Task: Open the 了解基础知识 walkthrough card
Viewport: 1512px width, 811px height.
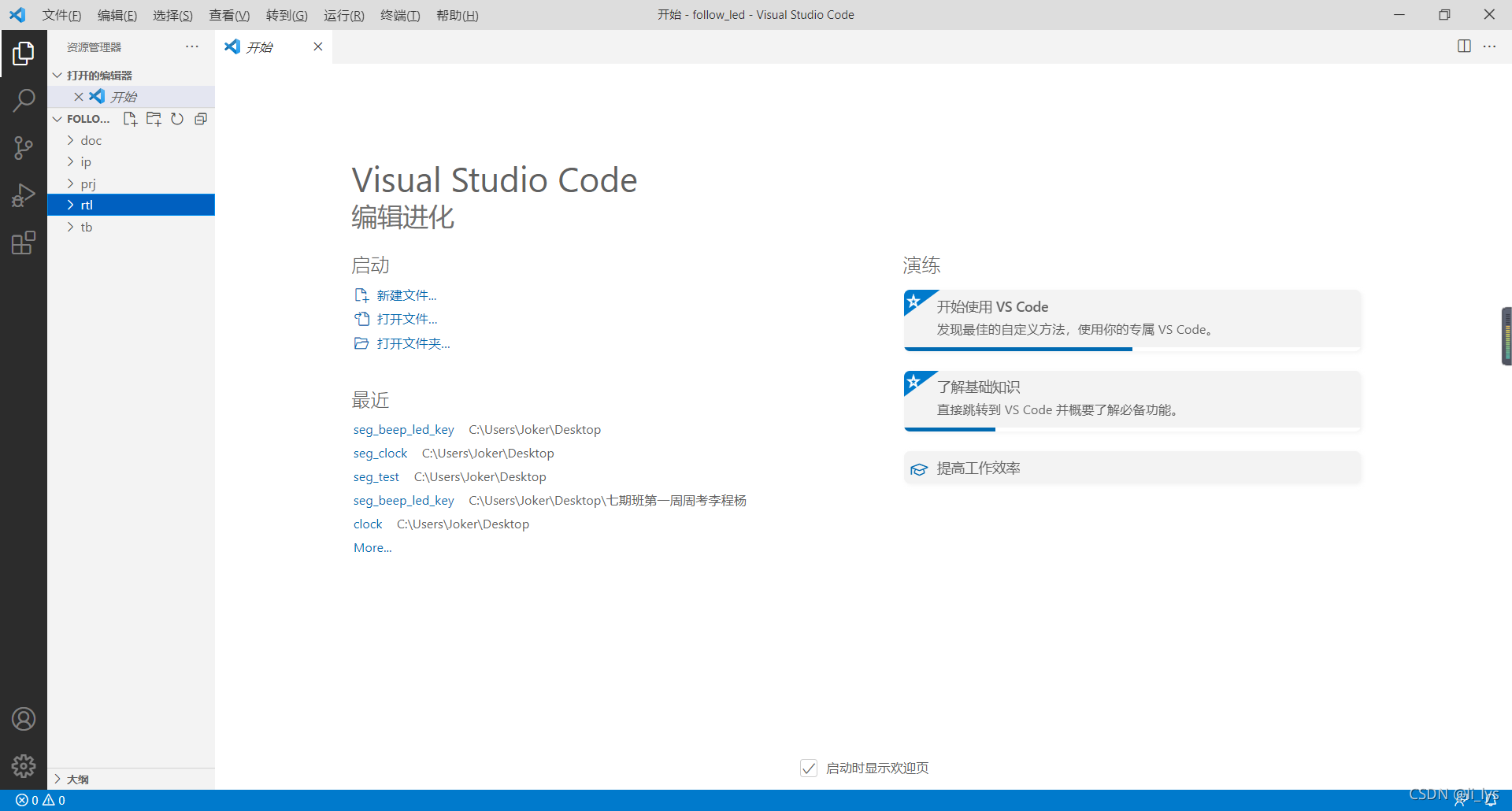Action: tap(1132, 401)
